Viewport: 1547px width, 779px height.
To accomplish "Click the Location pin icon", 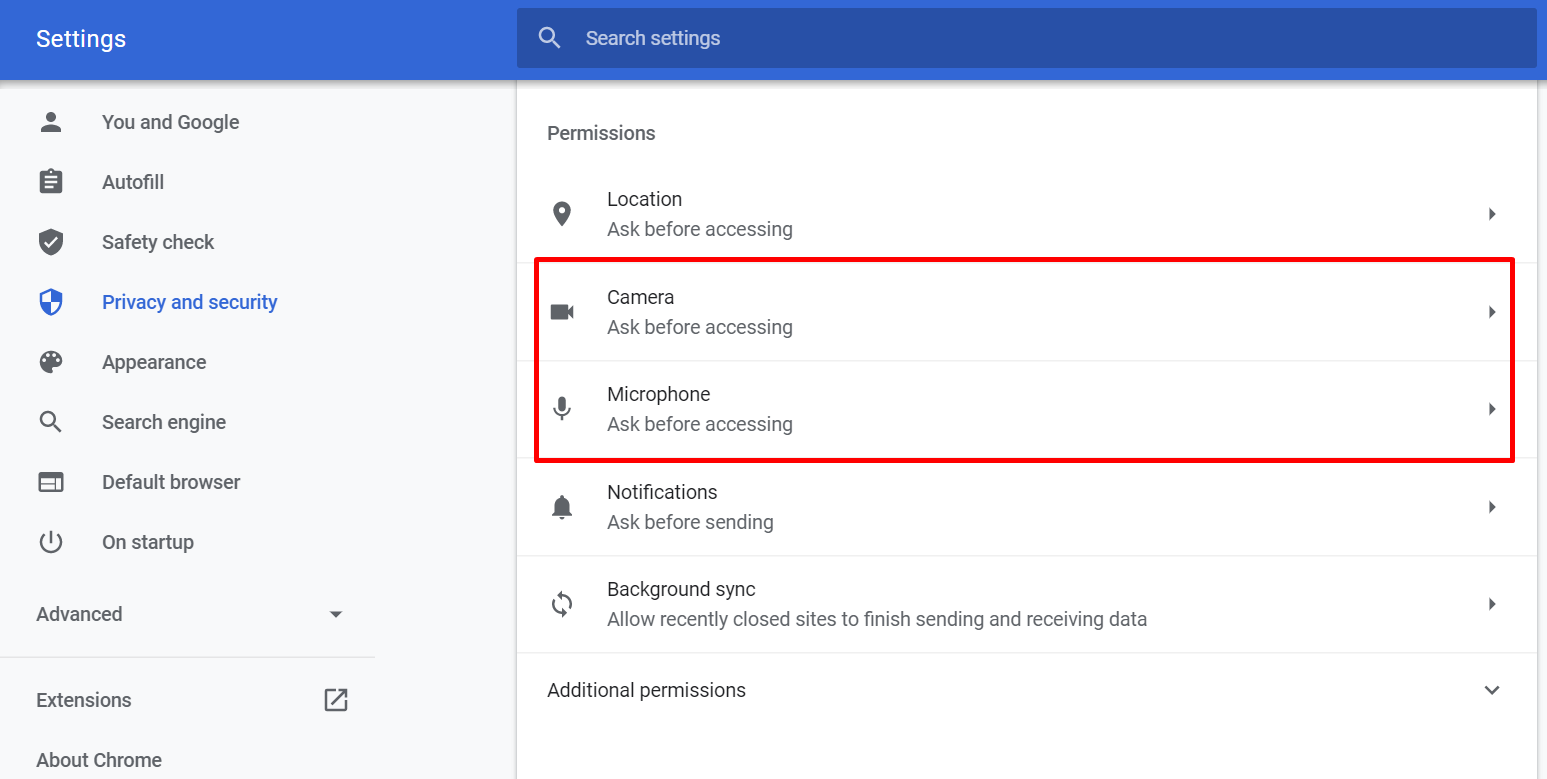I will pyautogui.click(x=562, y=214).
